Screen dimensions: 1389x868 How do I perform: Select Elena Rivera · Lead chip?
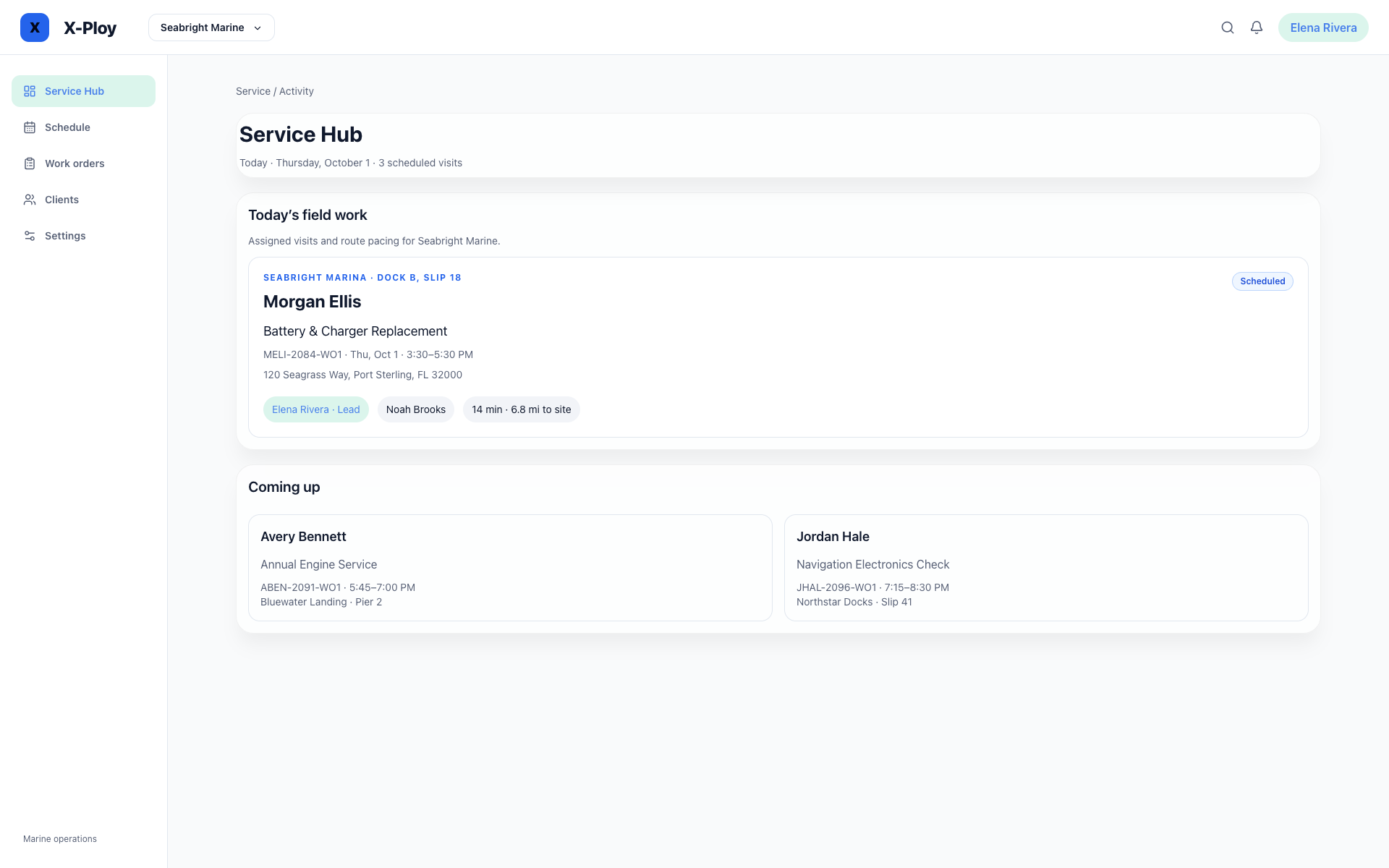click(316, 409)
